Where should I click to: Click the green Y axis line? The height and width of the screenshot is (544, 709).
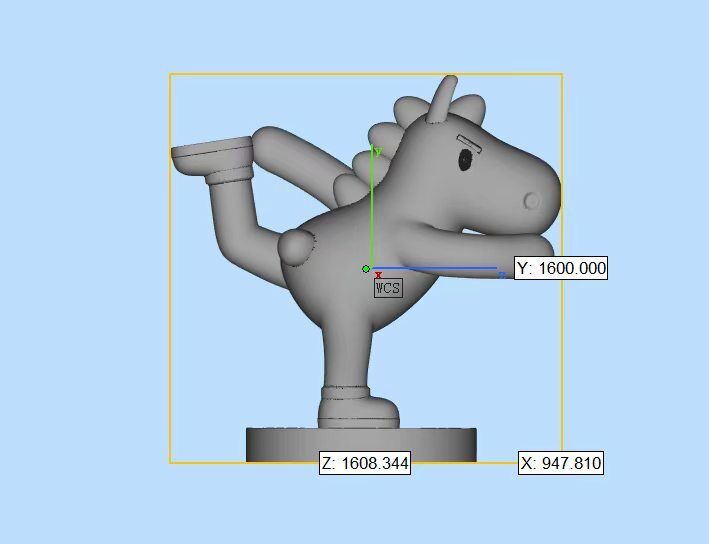click(372, 208)
